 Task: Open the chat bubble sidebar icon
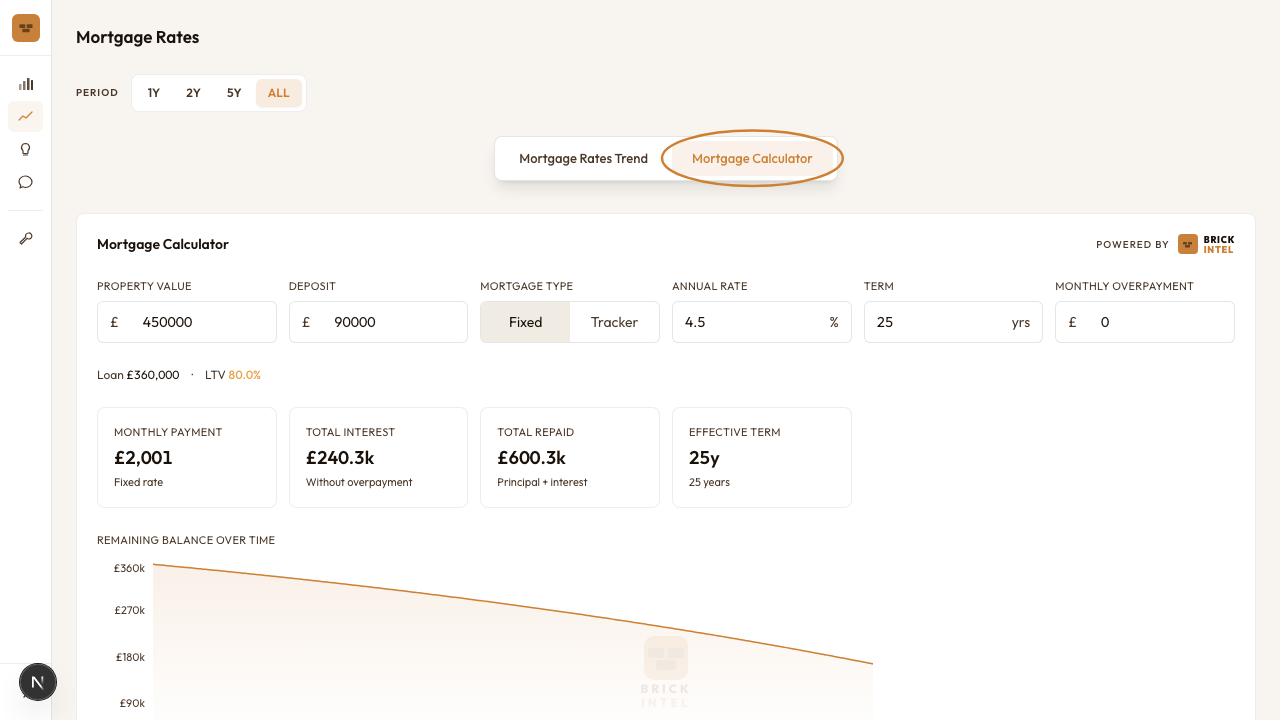coord(26,182)
